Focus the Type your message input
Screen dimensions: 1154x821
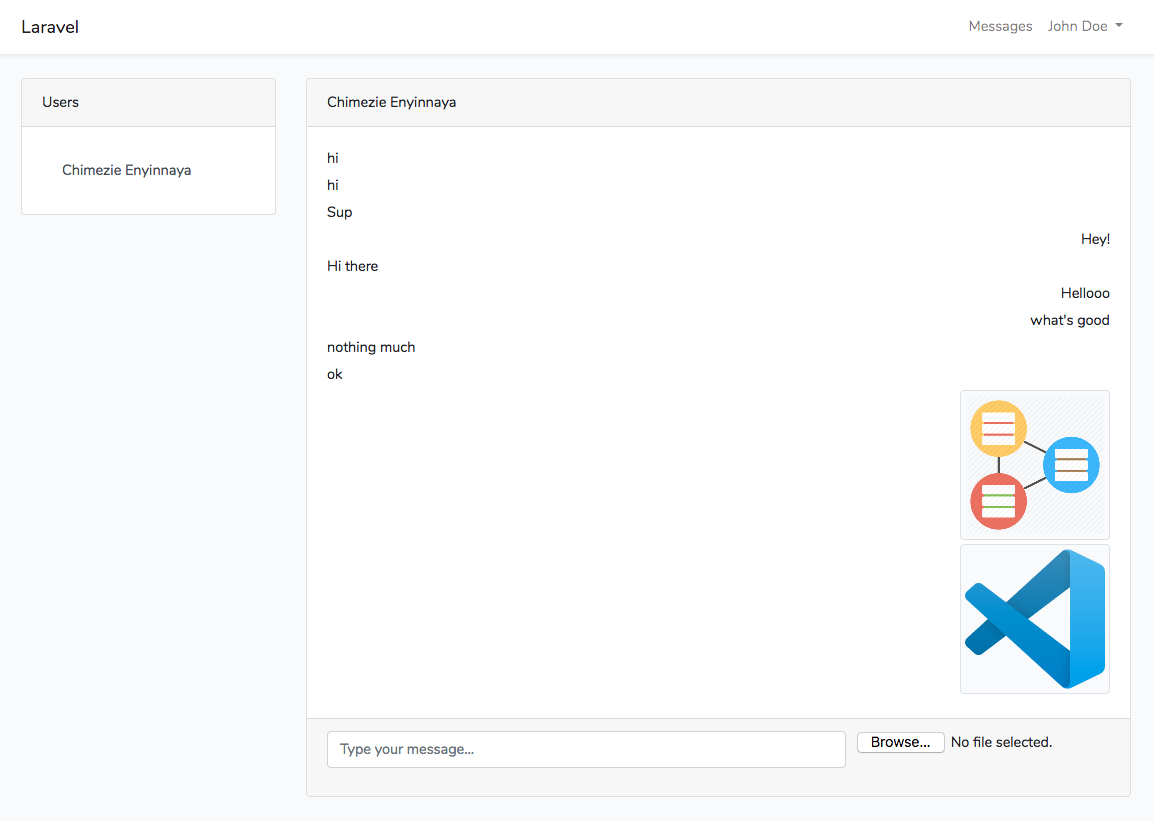point(586,749)
